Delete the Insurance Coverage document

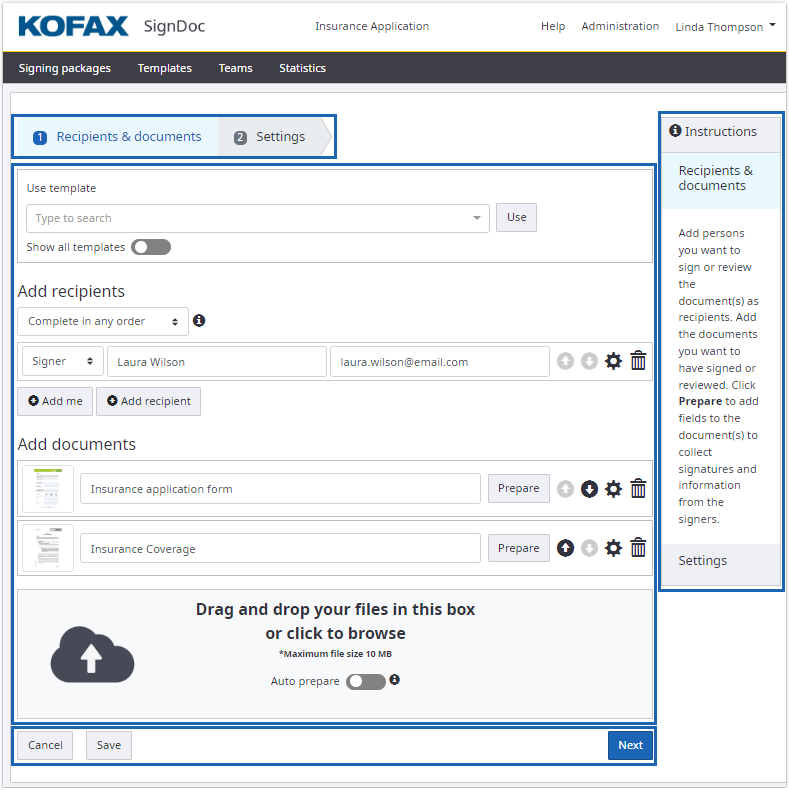(x=638, y=549)
